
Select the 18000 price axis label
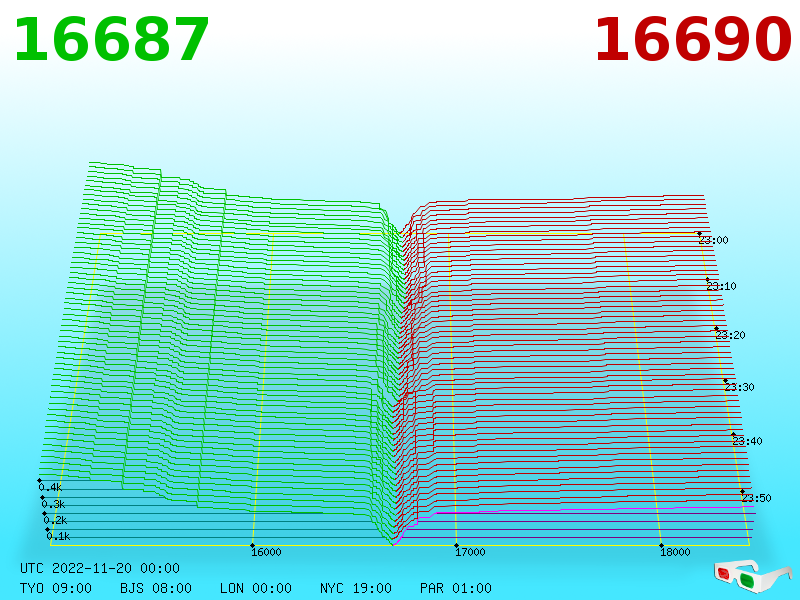[675, 552]
